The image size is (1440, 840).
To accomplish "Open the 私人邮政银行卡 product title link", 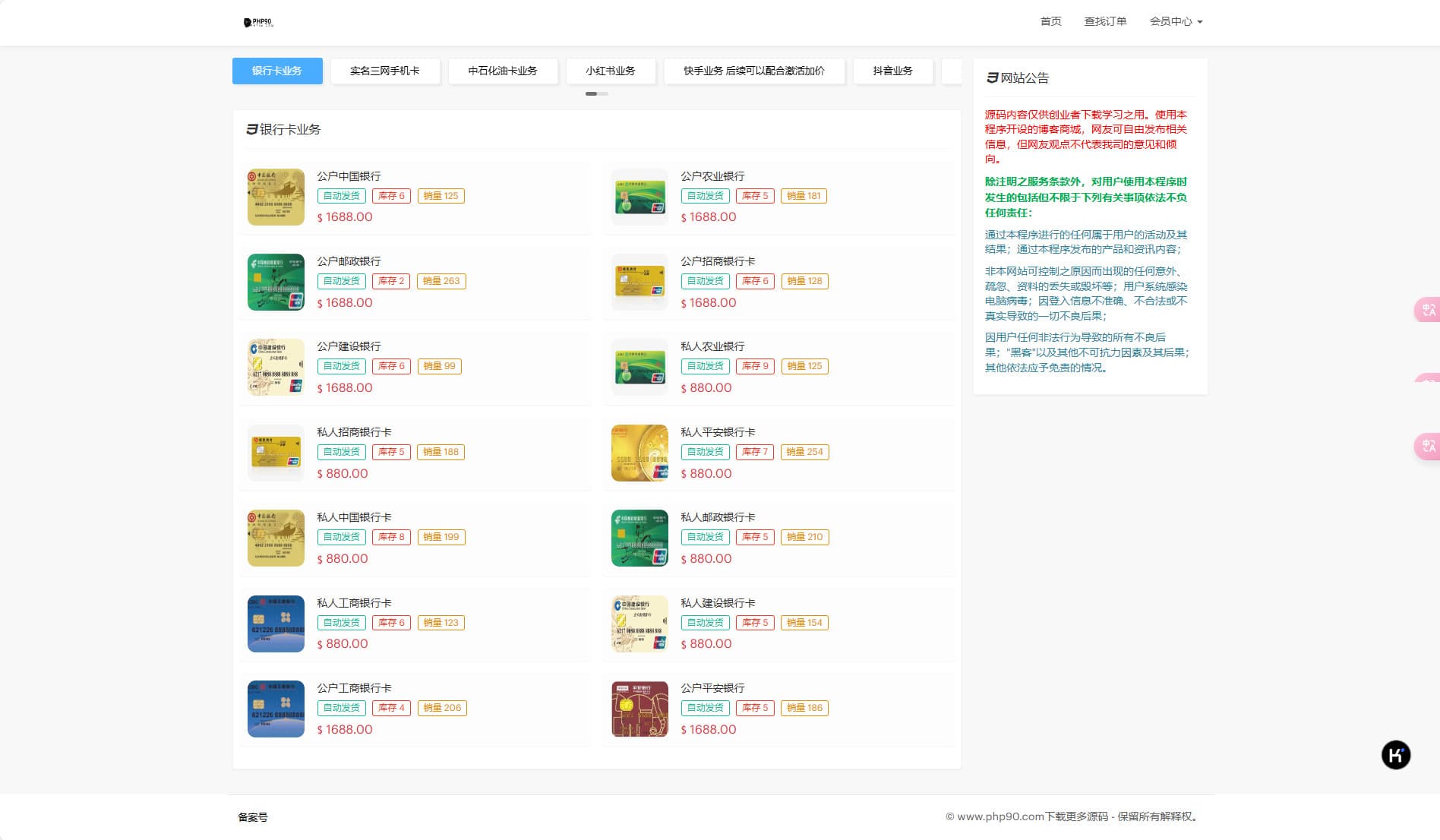I will (718, 516).
